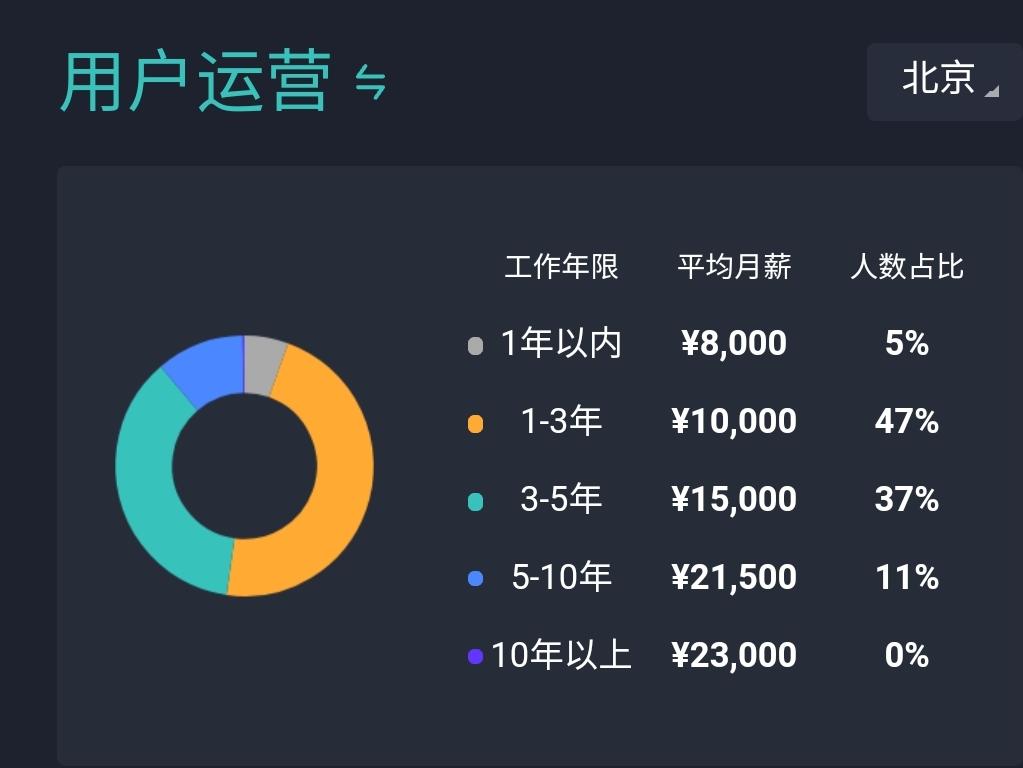Toggle the 3-5年 series via its teal dot

[x=473, y=499]
